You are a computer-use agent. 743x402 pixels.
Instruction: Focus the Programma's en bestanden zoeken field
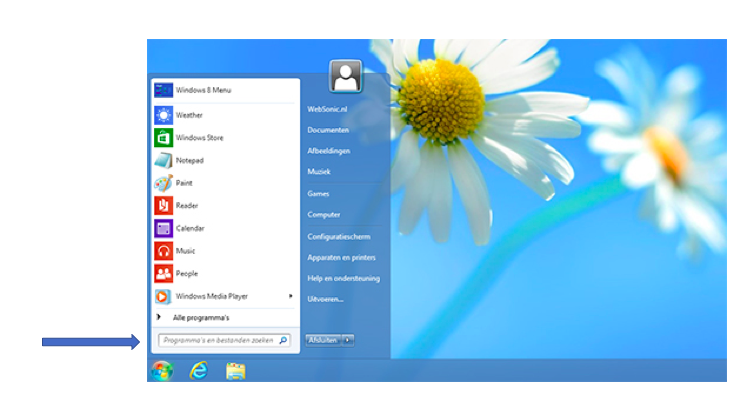[224, 340]
